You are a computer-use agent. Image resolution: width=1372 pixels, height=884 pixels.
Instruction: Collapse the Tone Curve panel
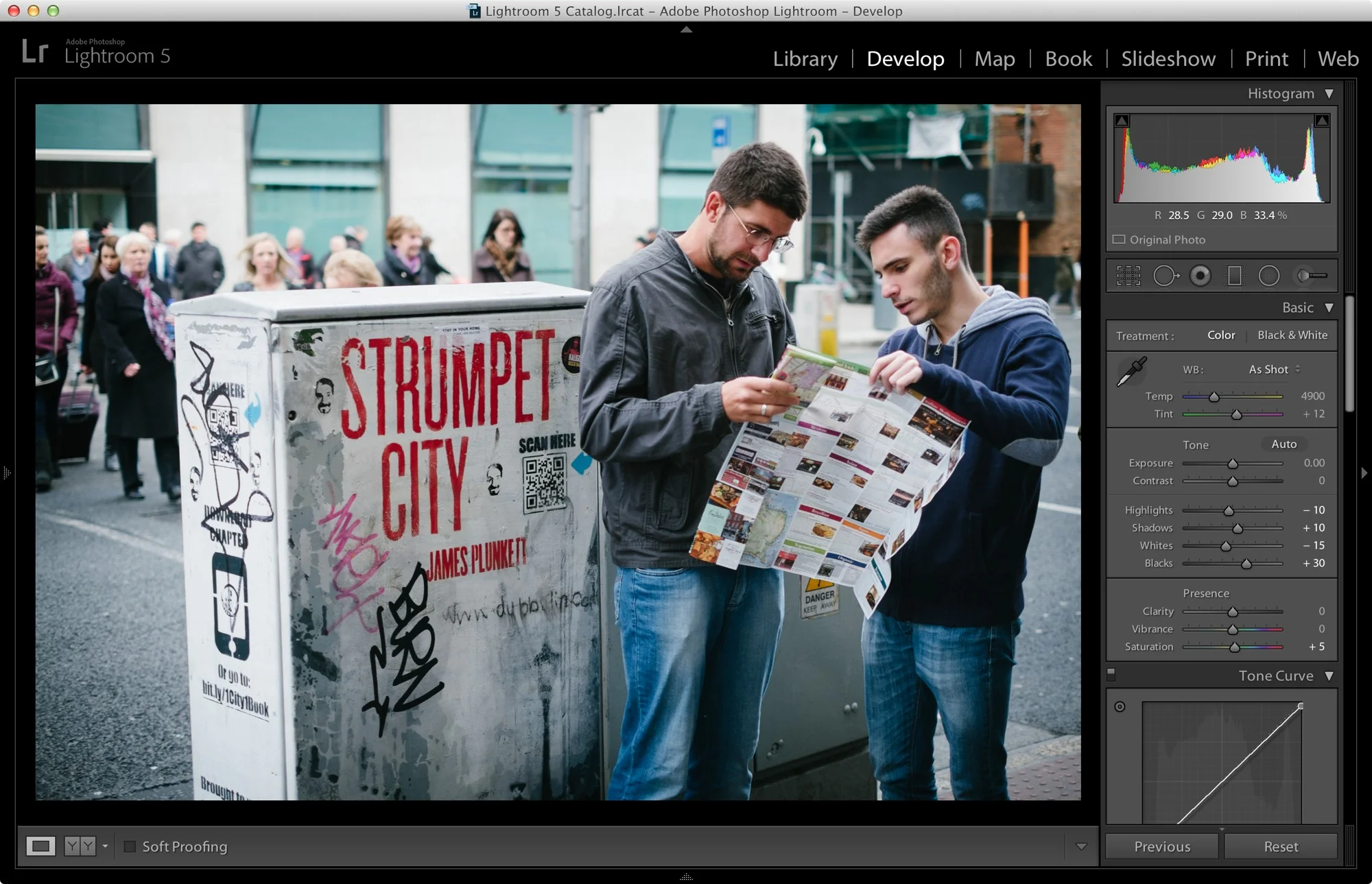(x=1329, y=676)
